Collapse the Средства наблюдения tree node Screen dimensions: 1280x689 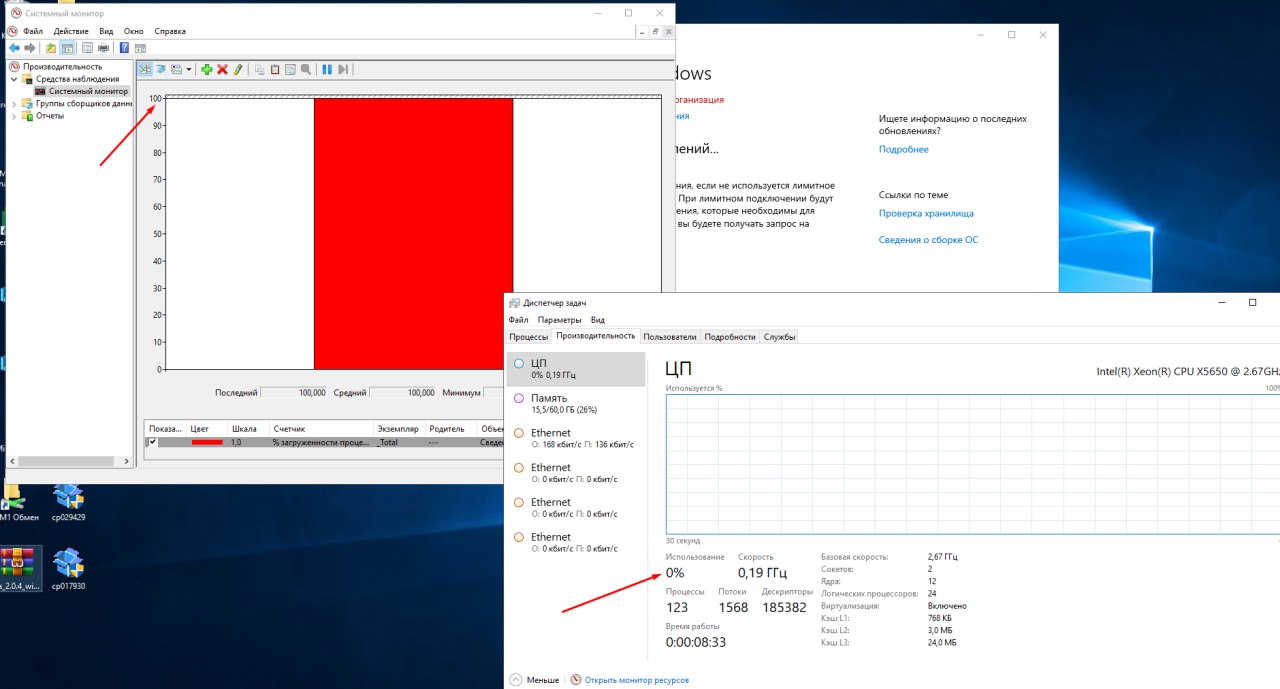(14, 79)
